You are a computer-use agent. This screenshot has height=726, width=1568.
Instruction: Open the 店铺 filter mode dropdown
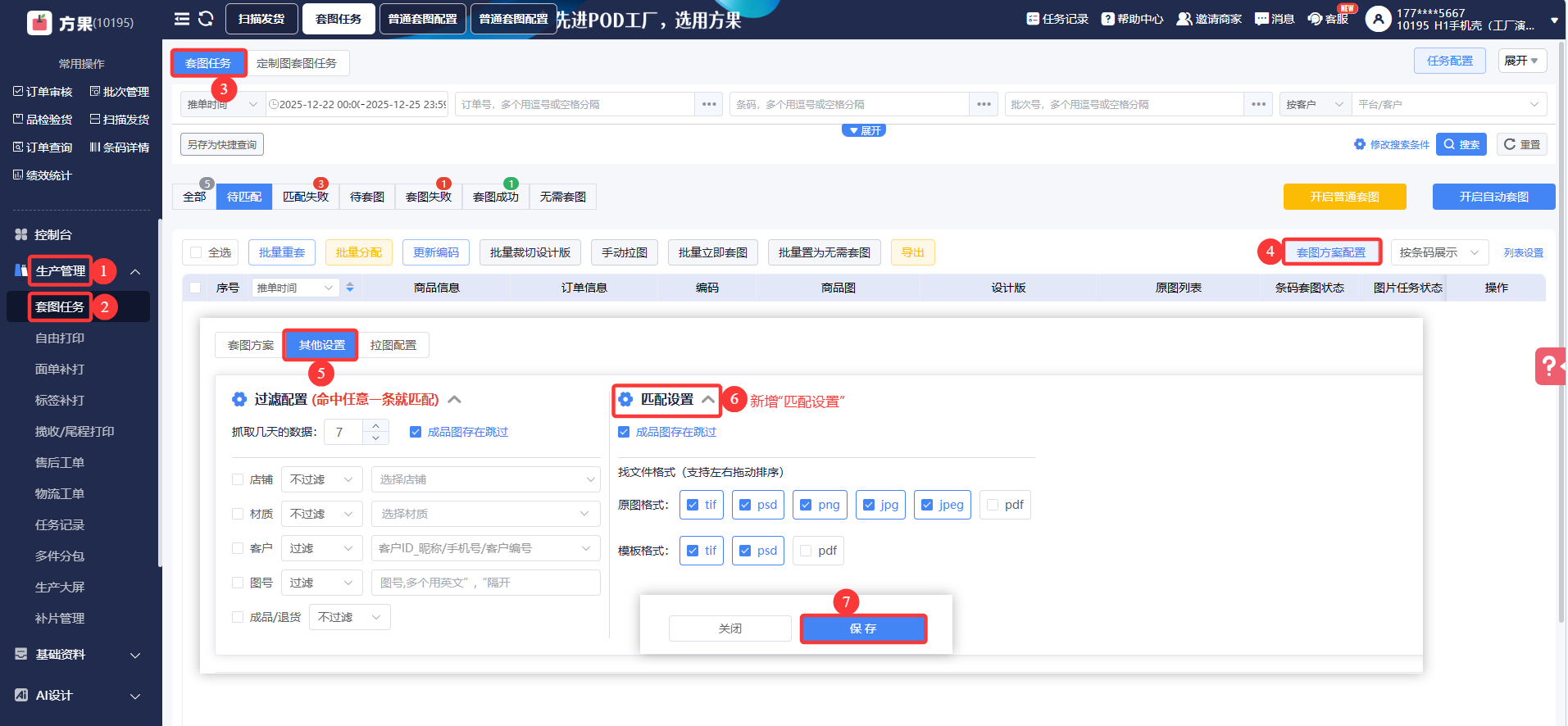[321, 479]
